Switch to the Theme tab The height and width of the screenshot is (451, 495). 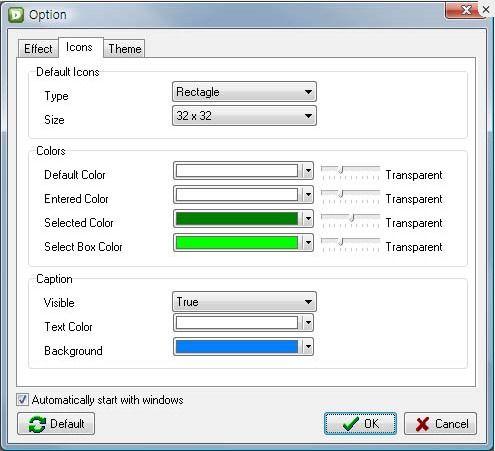(x=124, y=49)
